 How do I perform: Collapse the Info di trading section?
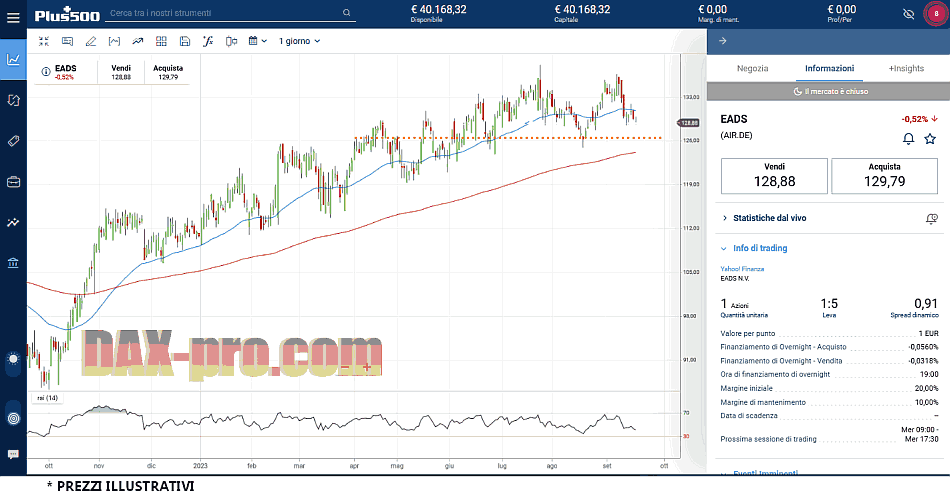(x=760, y=248)
